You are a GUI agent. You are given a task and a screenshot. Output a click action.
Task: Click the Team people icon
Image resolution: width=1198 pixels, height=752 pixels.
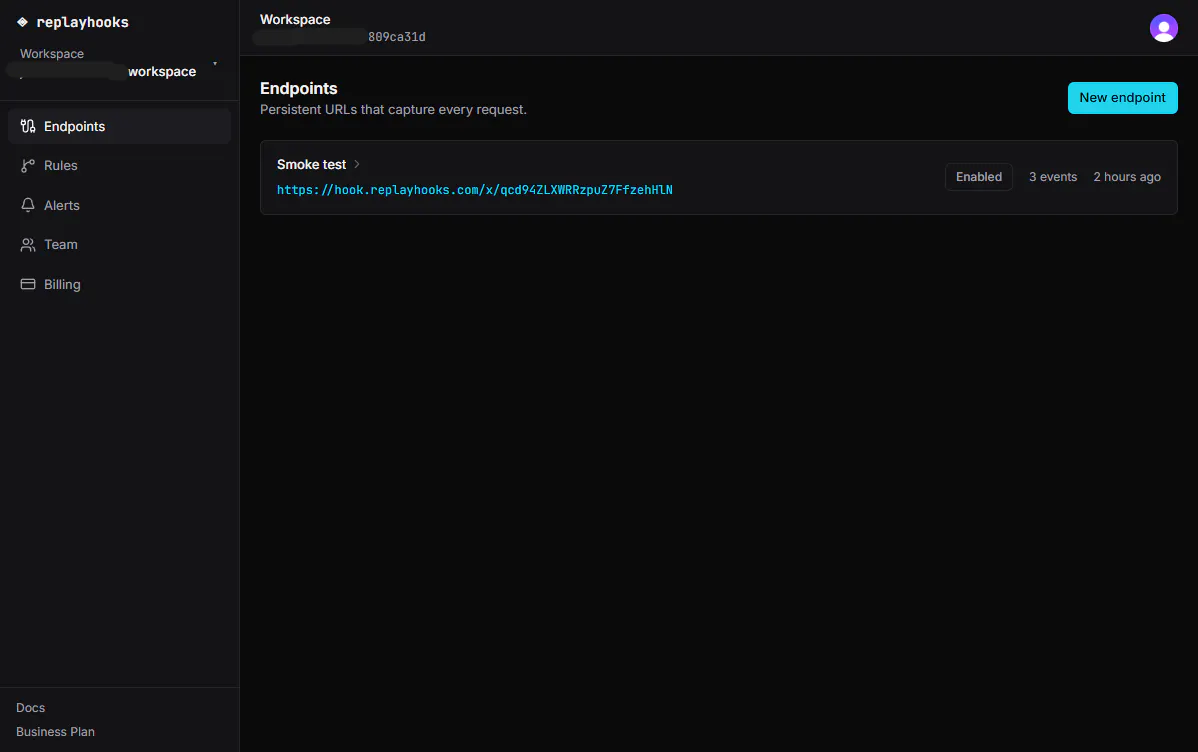[28, 245]
